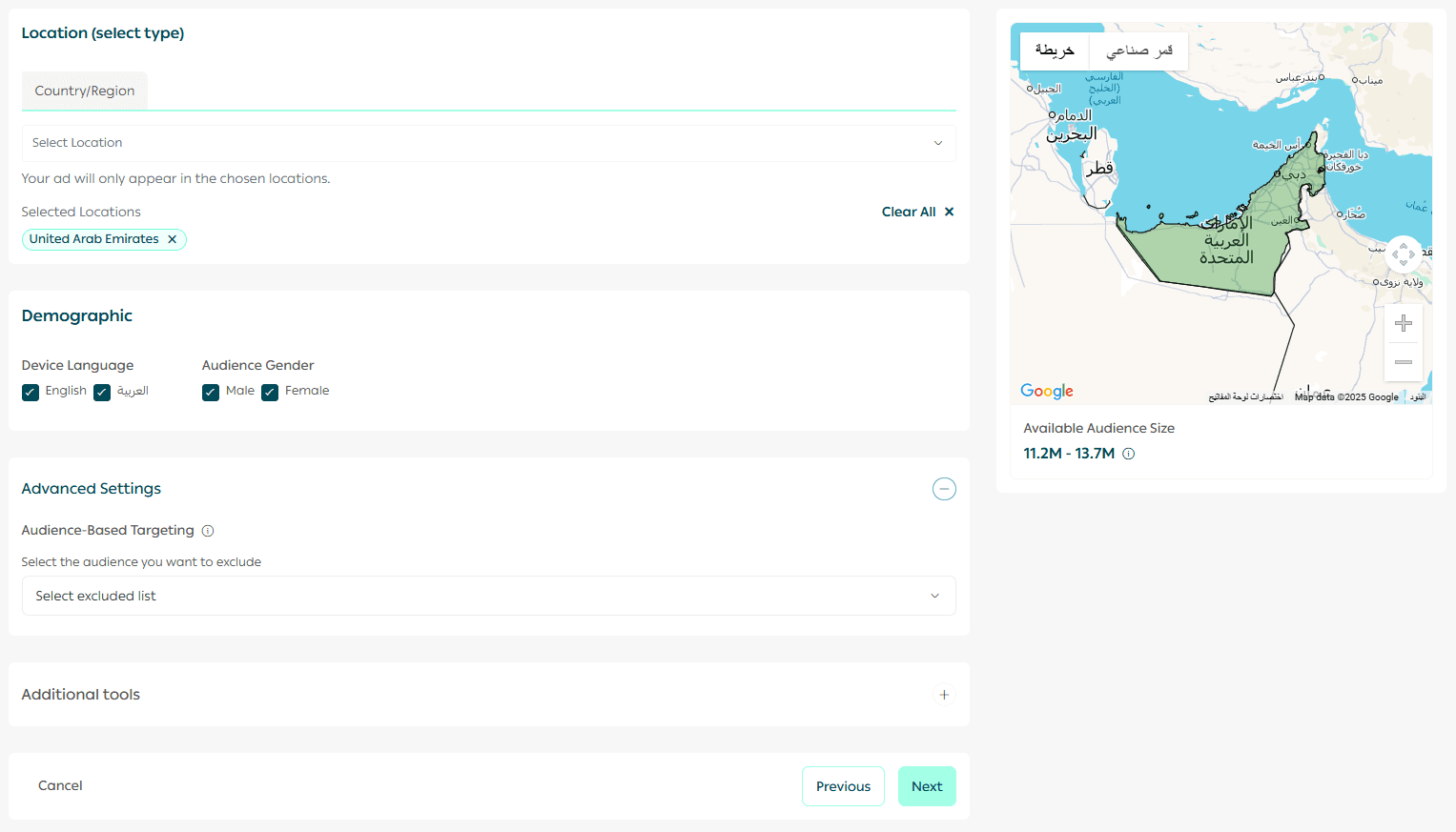Zoom in on the map
Image resolution: width=1456 pixels, height=832 pixels.
(x=1403, y=324)
